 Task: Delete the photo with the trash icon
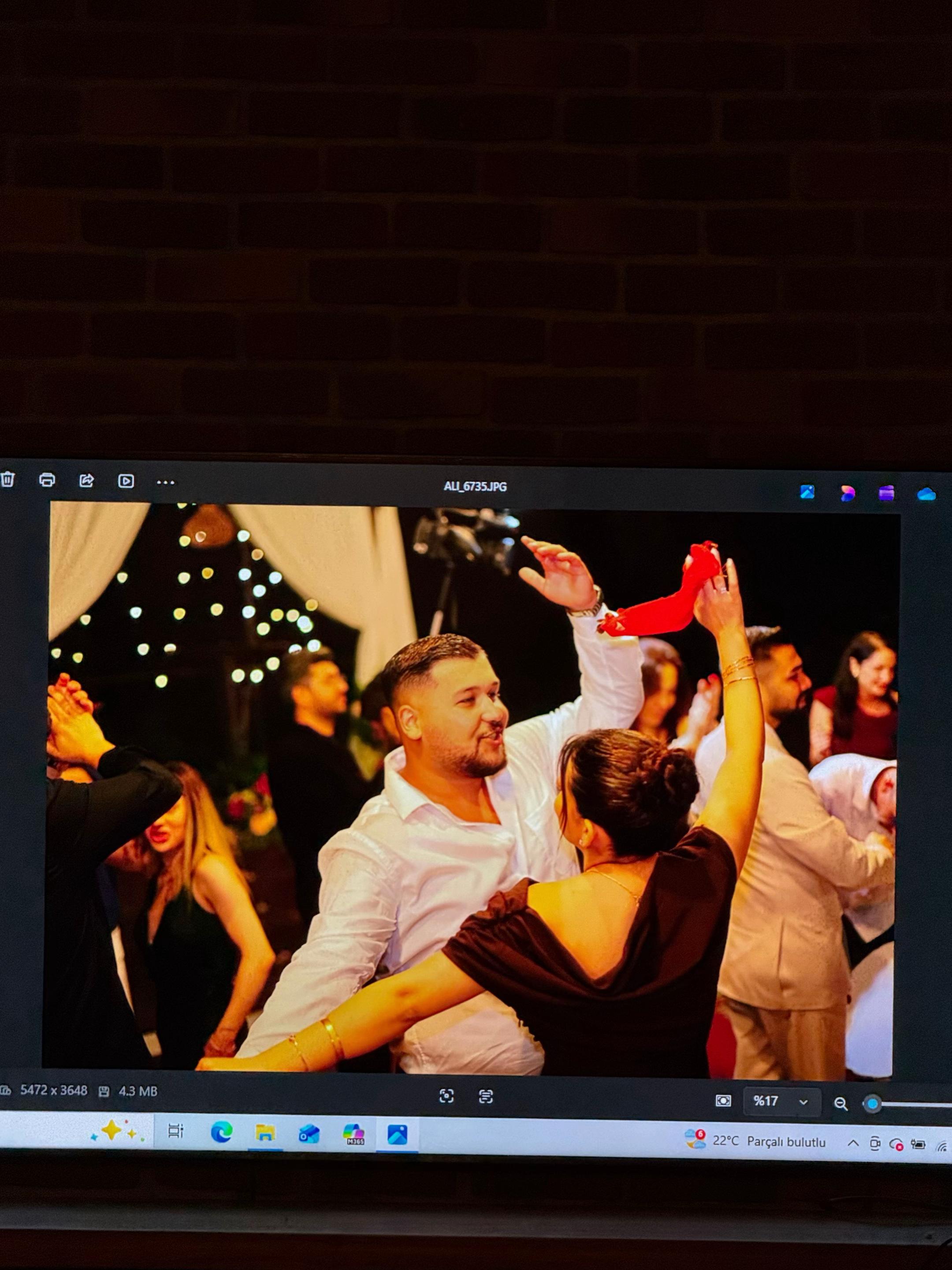7,479
